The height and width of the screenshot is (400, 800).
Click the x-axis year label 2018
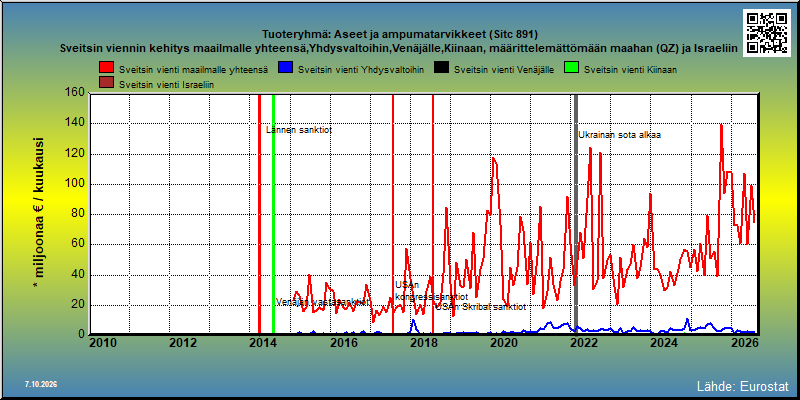coord(423,342)
